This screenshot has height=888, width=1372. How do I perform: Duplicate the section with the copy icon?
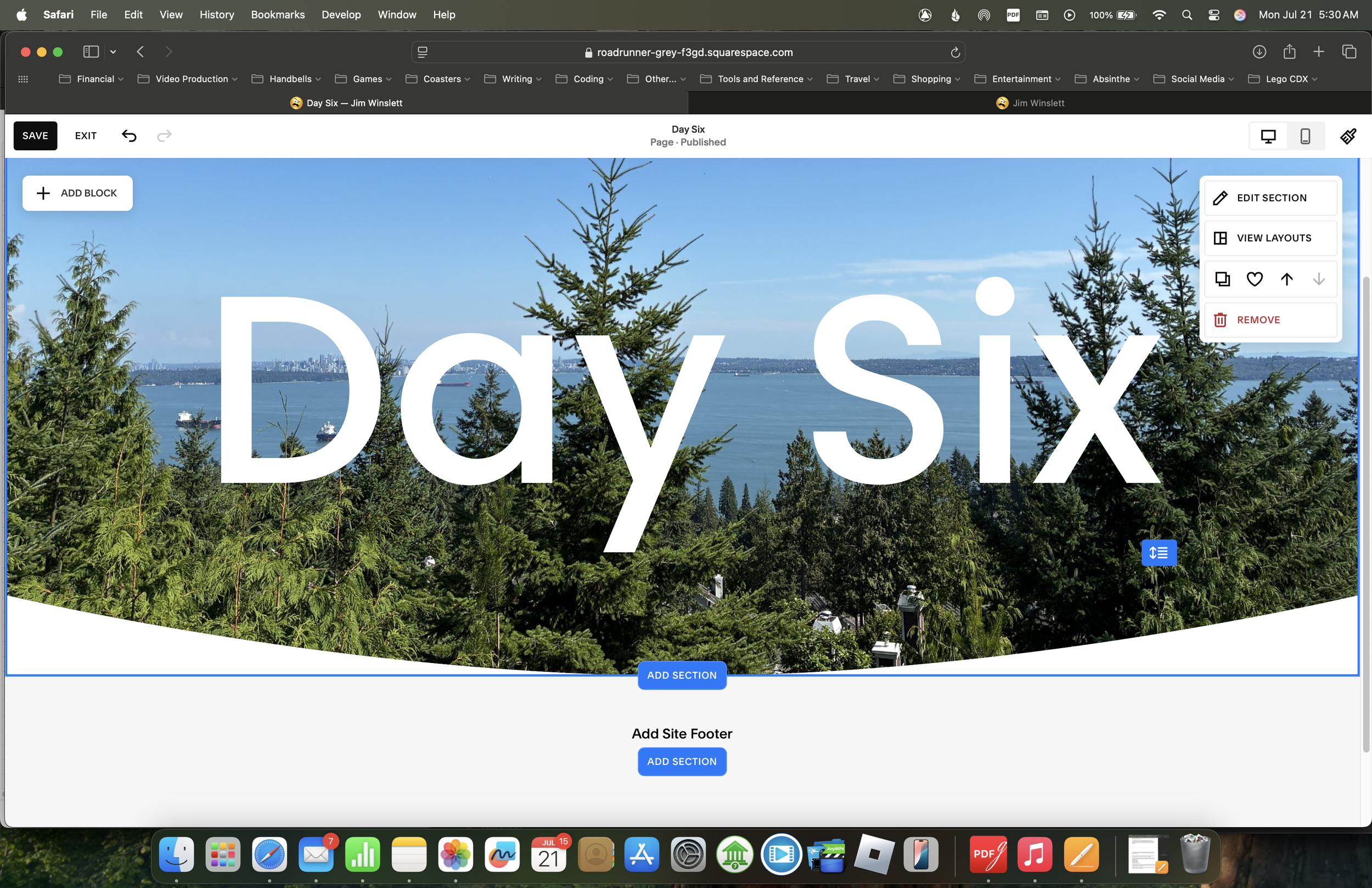1222,280
